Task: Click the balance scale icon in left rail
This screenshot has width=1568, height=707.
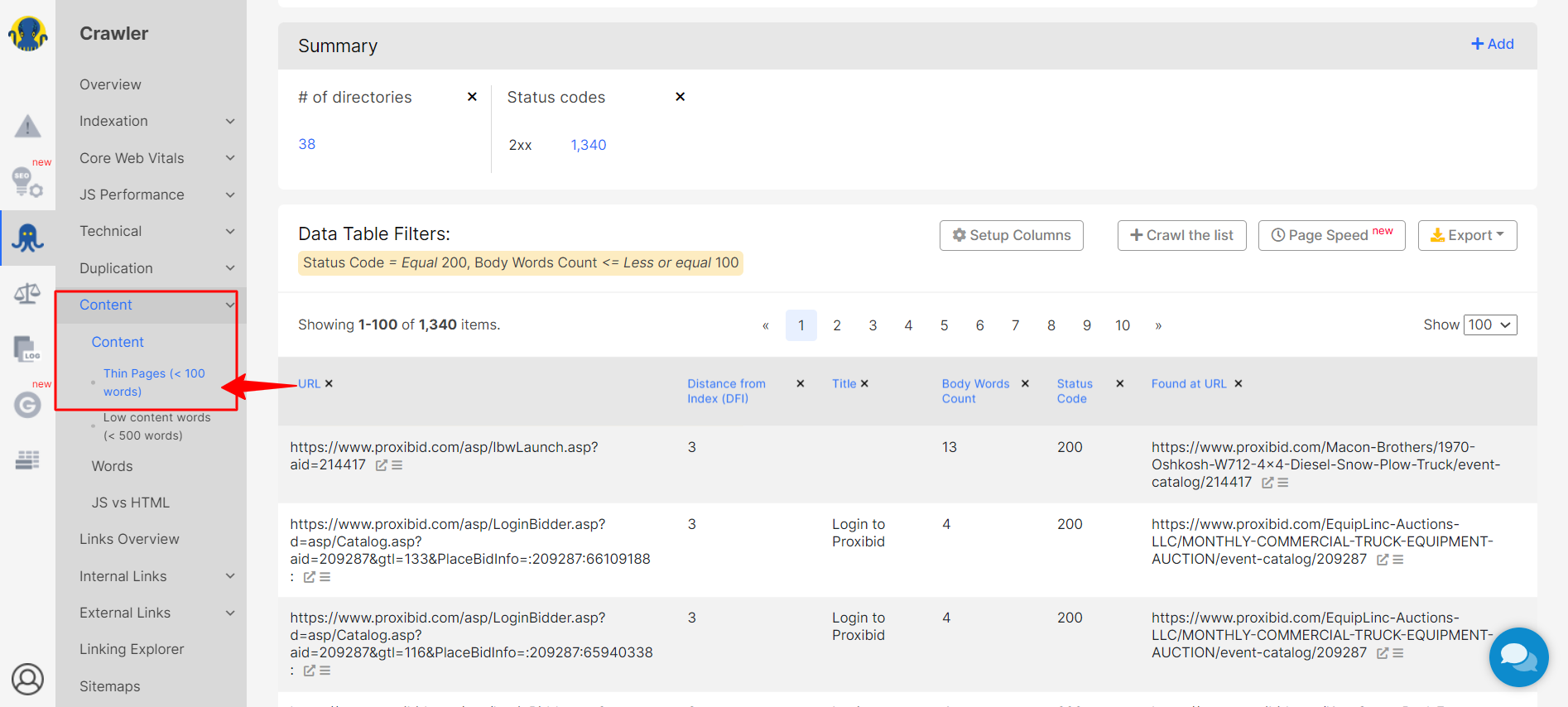Action: [x=27, y=294]
